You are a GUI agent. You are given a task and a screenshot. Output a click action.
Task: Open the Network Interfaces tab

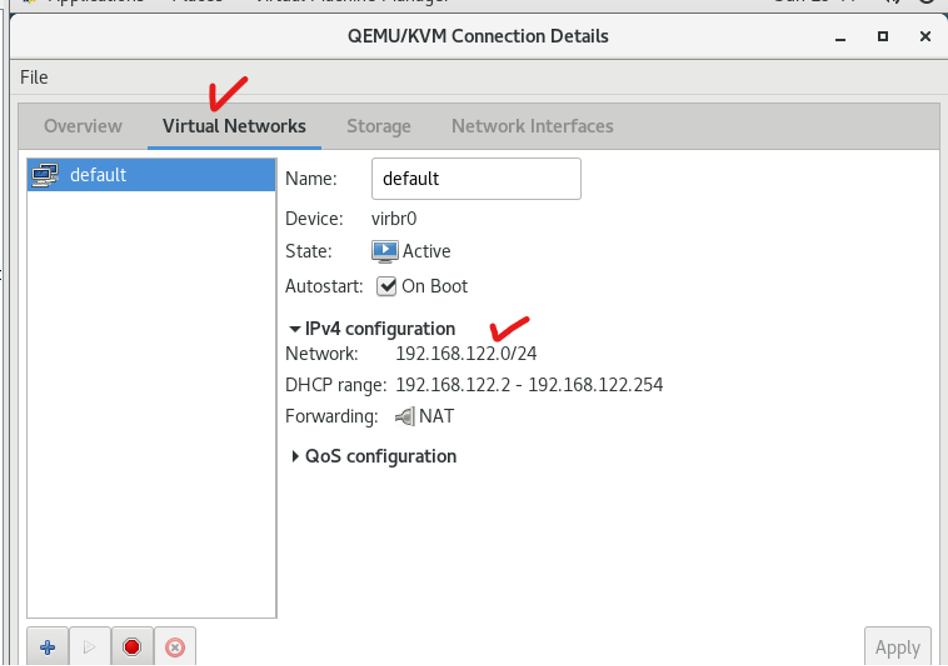click(x=532, y=126)
